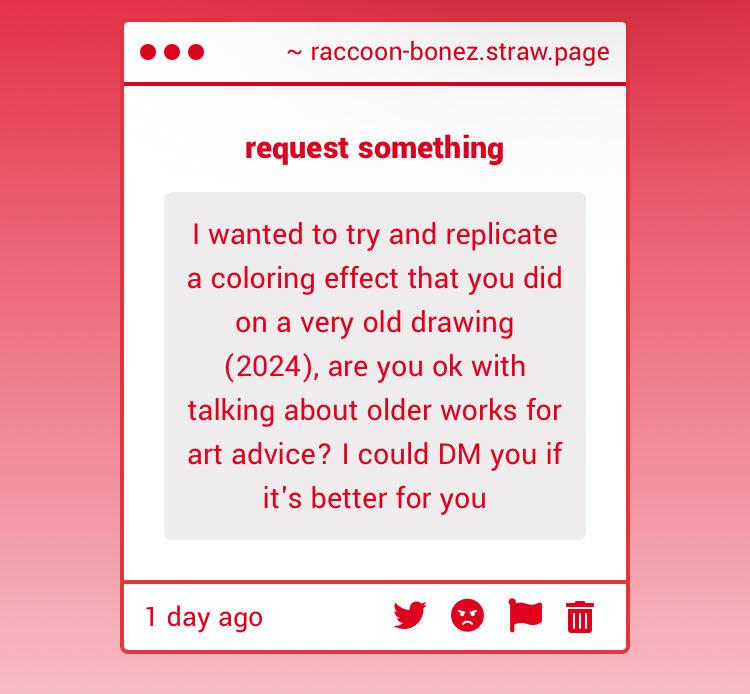Share the request via the Twitter bird icon

pos(410,616)
